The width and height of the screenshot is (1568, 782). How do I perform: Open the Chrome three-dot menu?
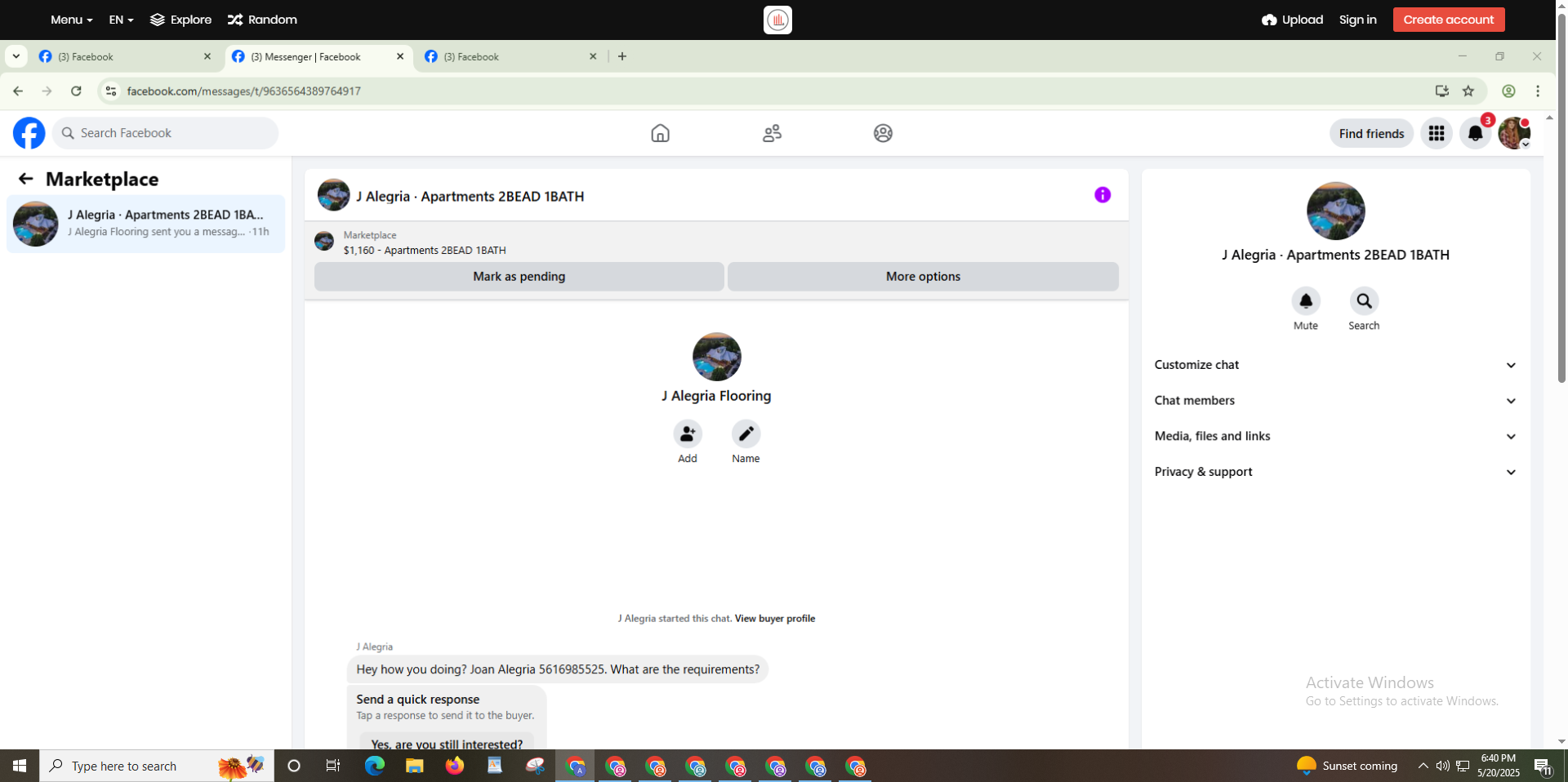[1538, 91]
